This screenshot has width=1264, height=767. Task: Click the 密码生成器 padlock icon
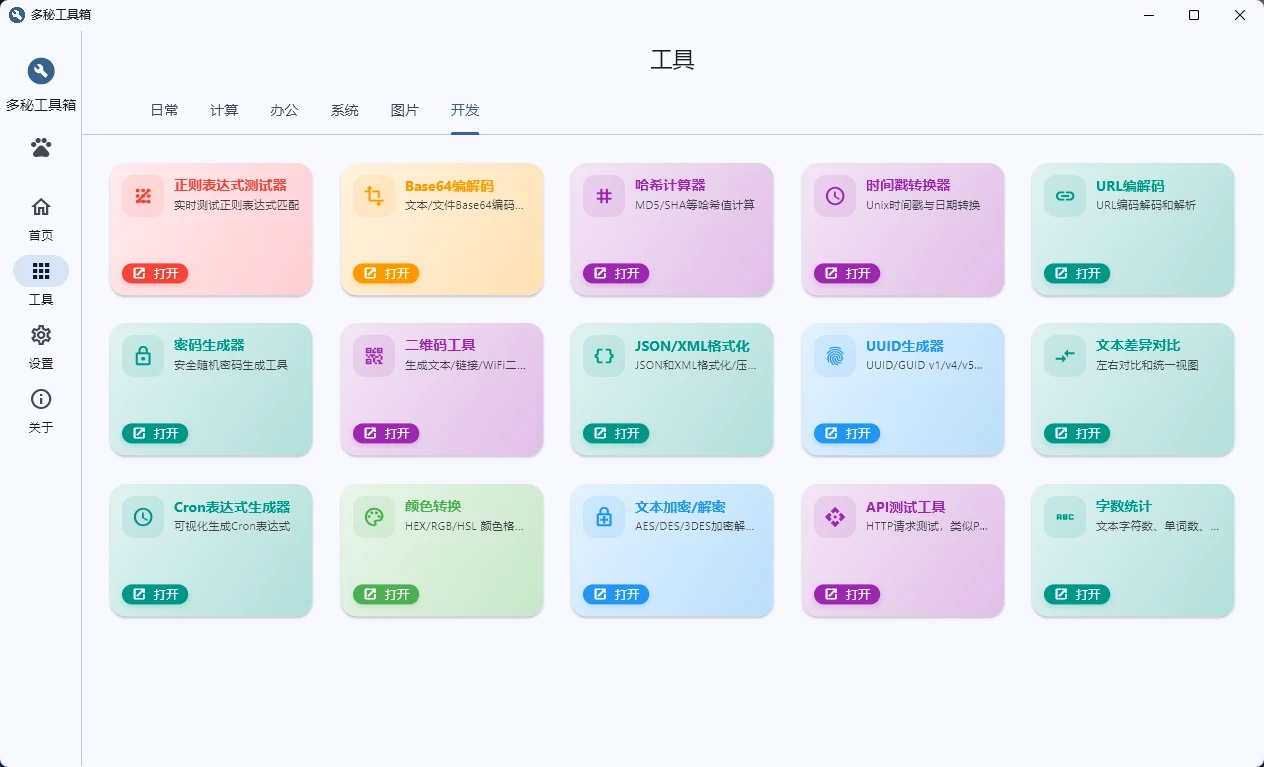[144, 356]
